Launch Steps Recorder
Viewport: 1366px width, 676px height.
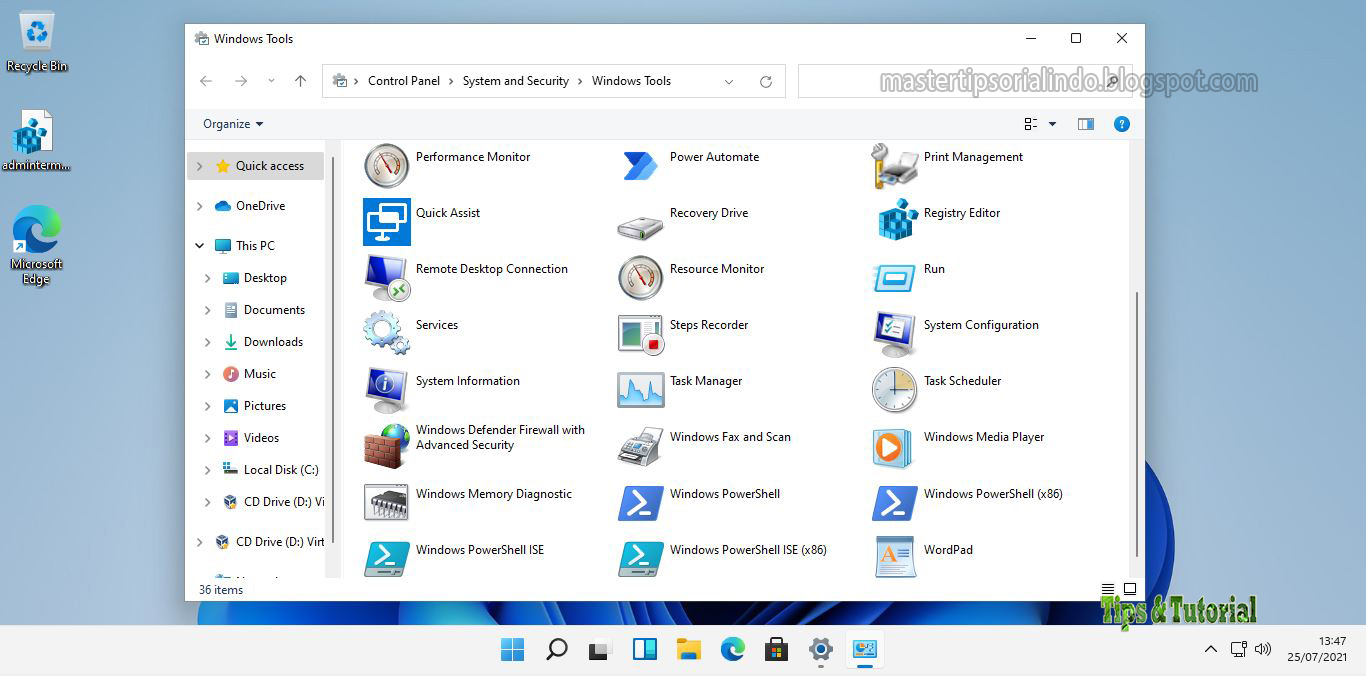[x=710, y=325]
